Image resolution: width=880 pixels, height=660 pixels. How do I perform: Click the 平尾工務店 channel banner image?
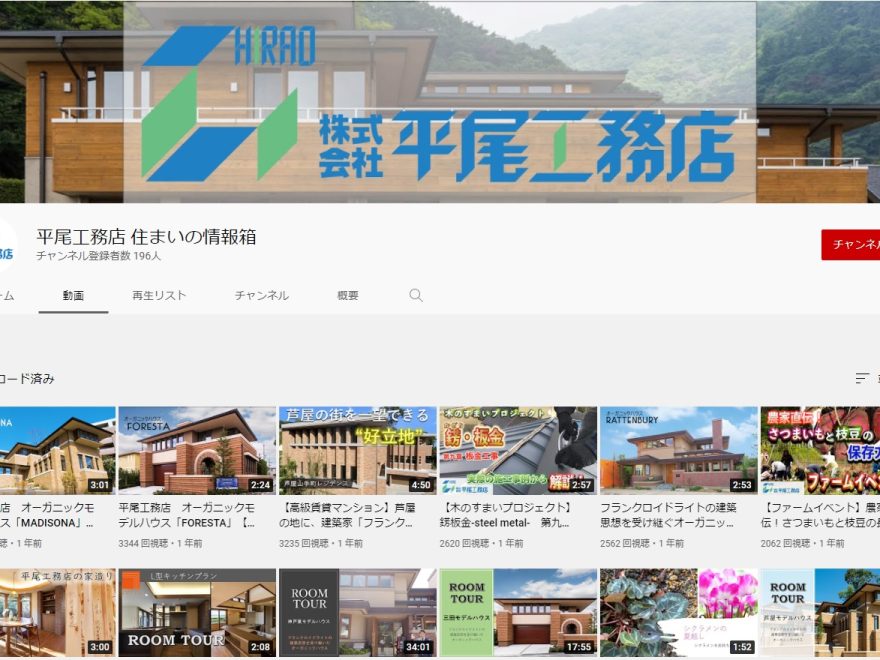click(440, 101)
